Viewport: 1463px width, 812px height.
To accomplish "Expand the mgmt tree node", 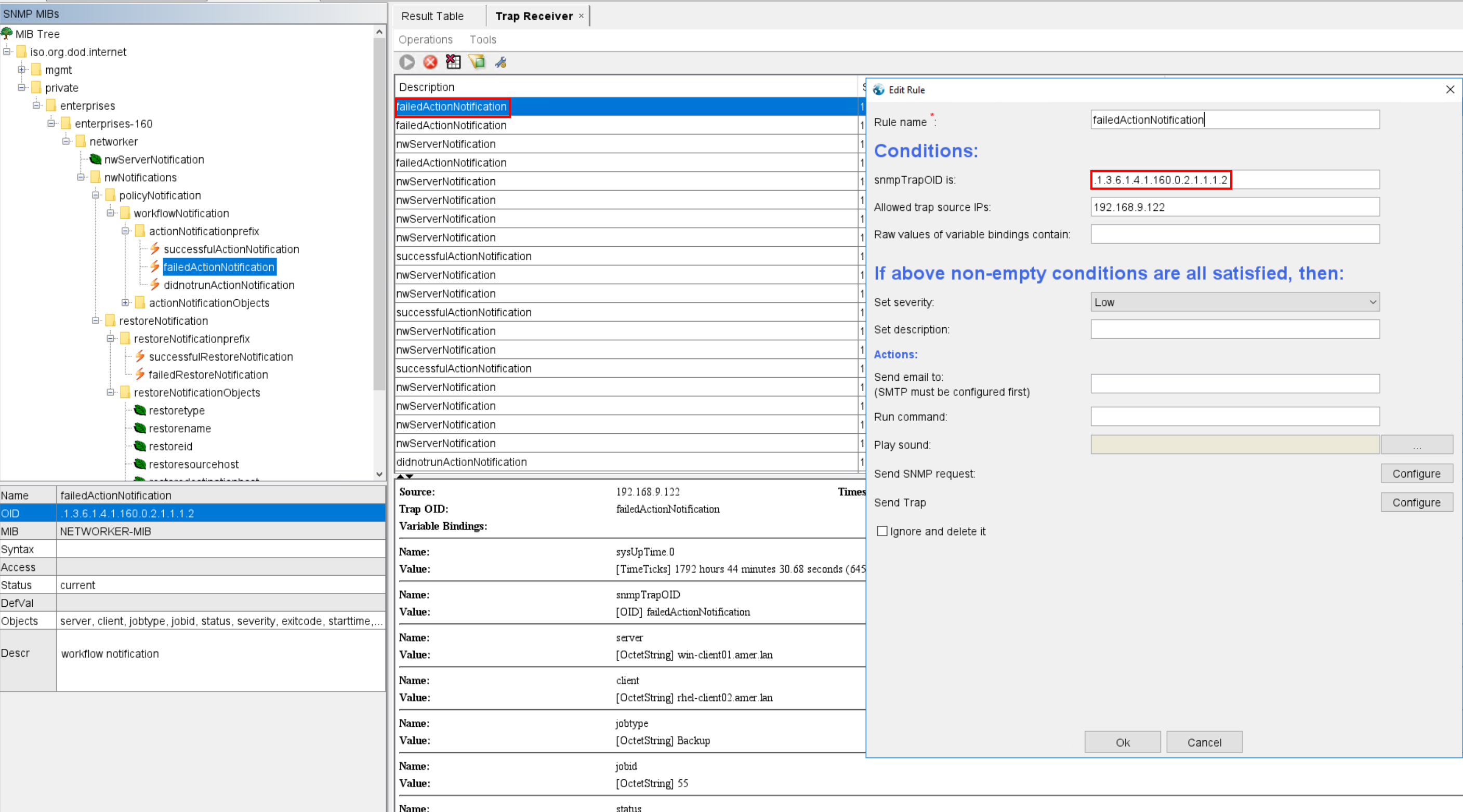I will (x=22, y=70).
